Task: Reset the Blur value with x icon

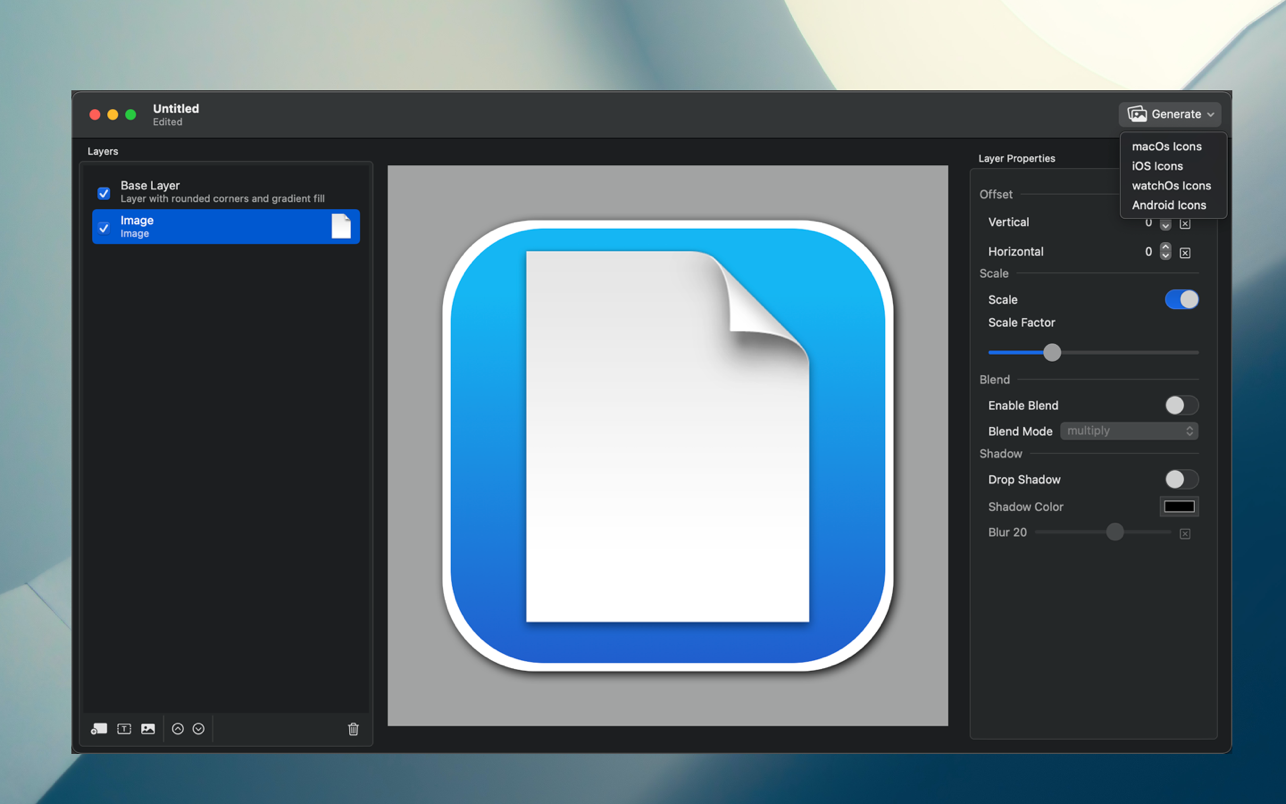Action: (x=1185, y=534)
